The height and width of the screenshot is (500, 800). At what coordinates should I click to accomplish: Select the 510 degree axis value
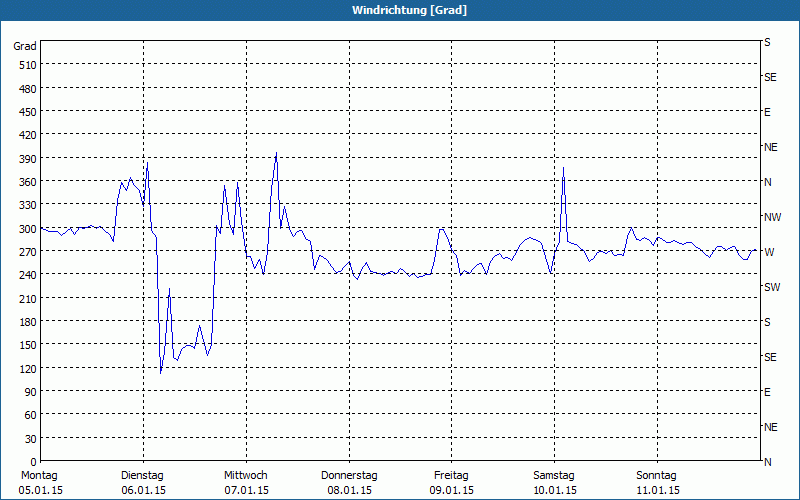28,65
